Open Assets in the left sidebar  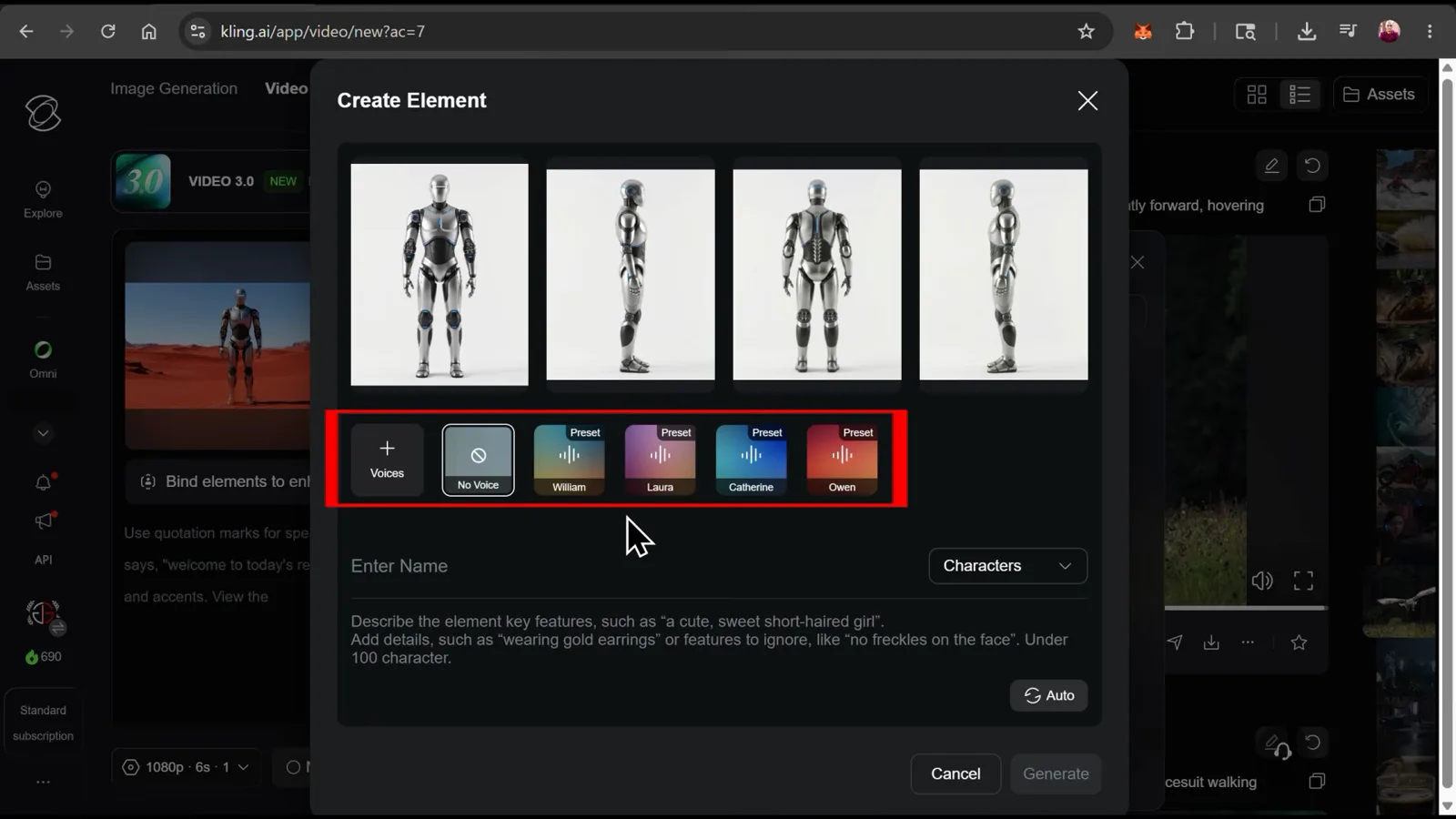click(x=43, y=272)
